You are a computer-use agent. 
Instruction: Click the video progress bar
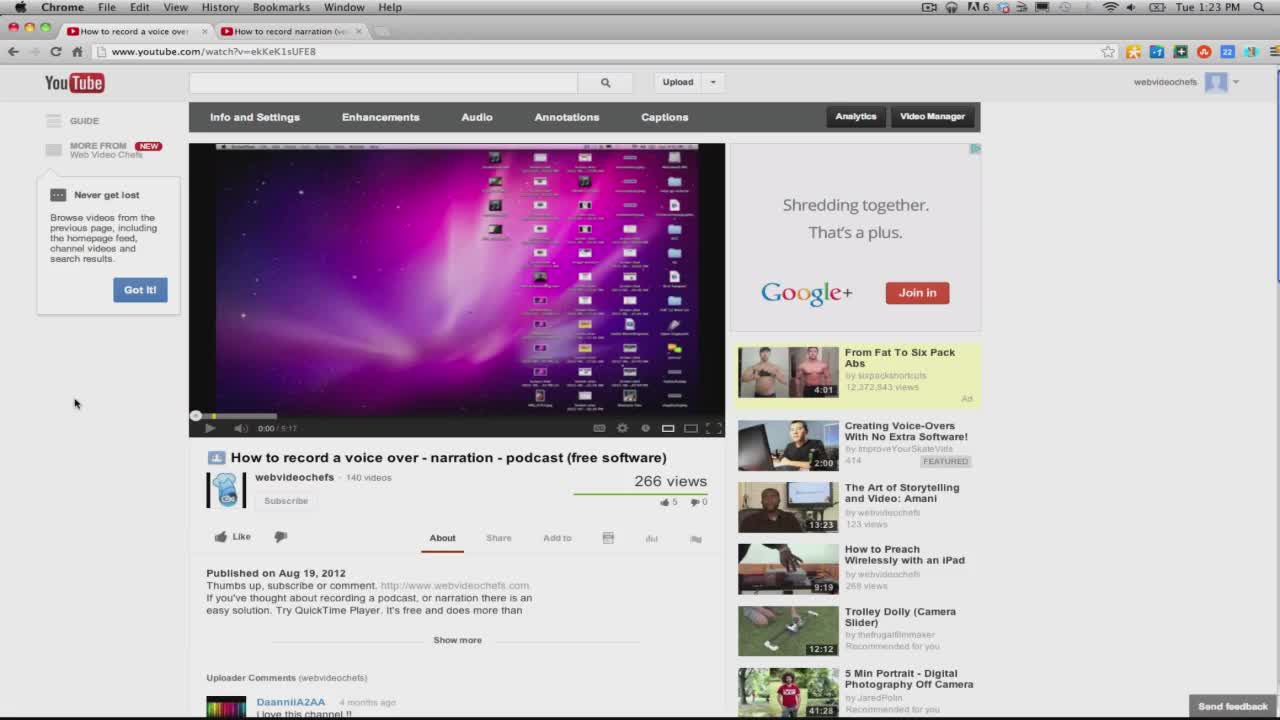coord(457,415)
